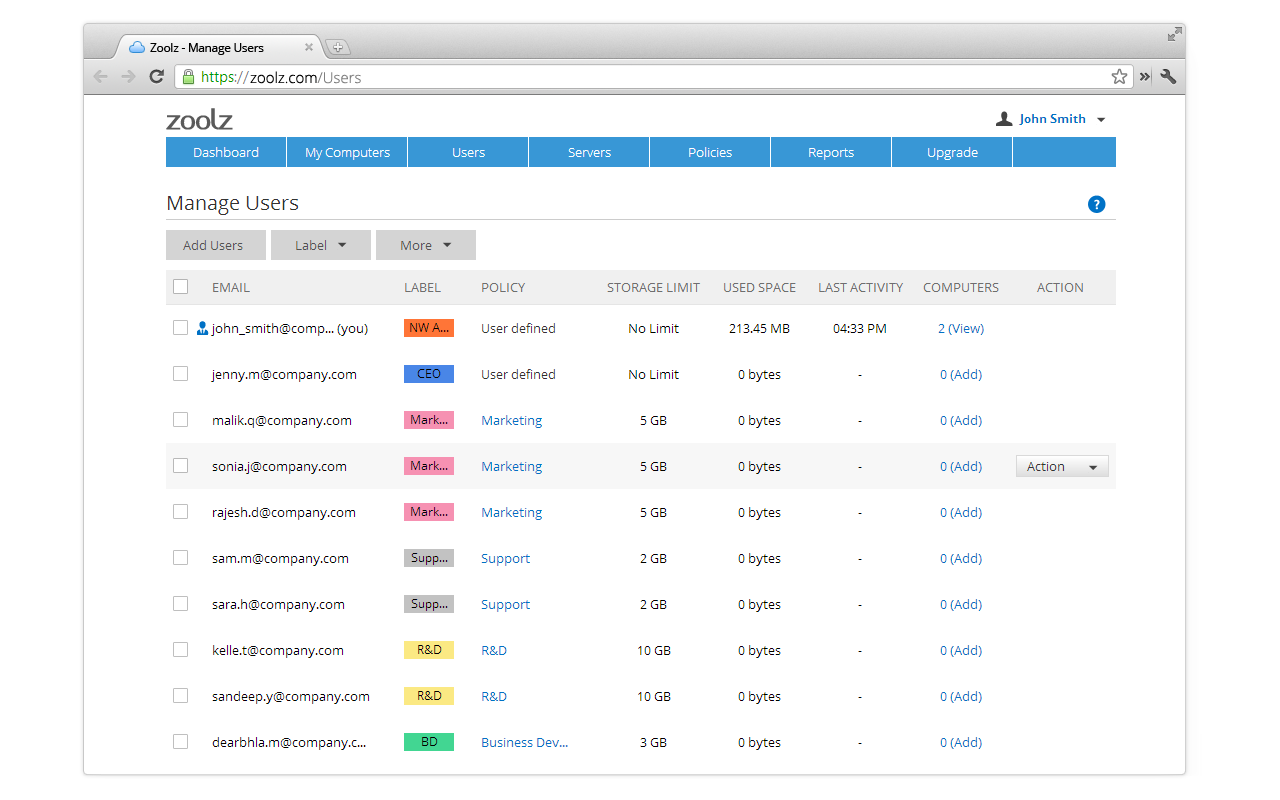
Task: Check the dearbhla.m row checkbox
Action: 180,742
